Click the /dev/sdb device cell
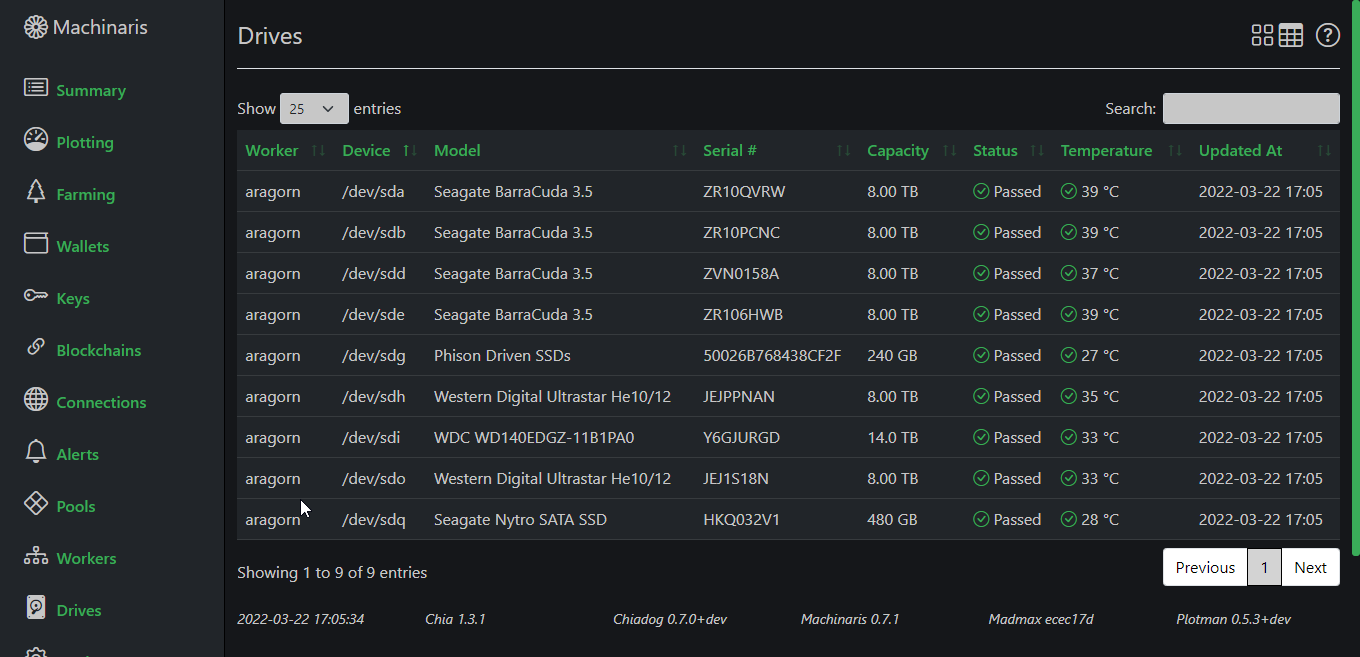1360x657 pixels. 374,232
